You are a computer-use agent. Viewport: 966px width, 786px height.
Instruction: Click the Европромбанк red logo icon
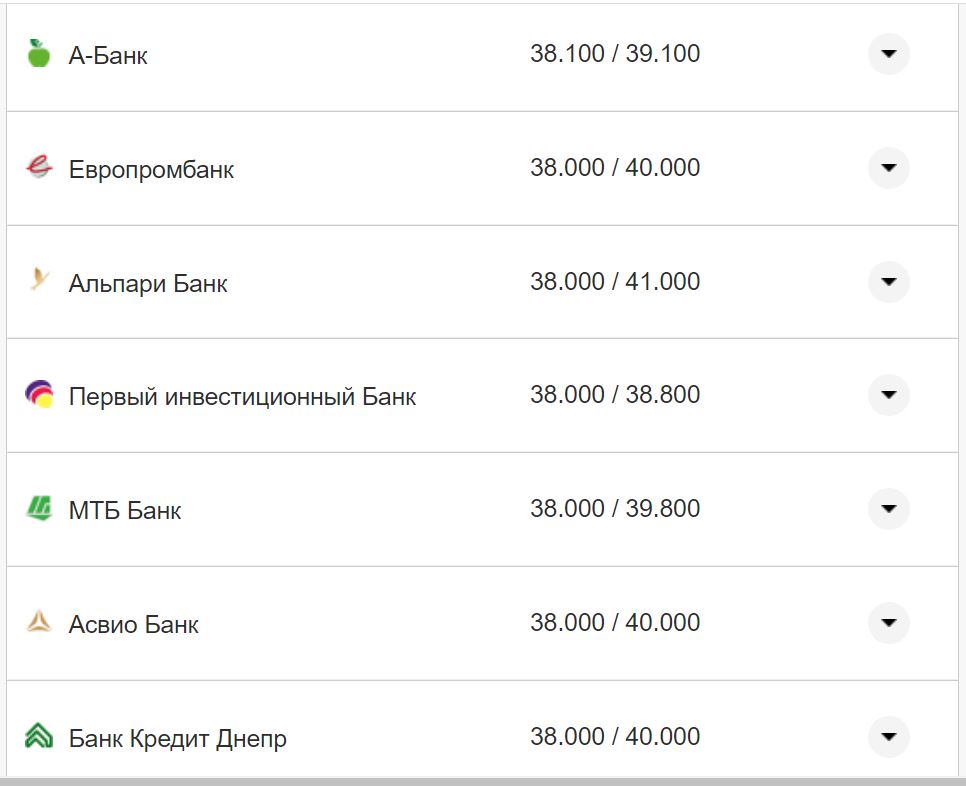(x=39, y=168)
